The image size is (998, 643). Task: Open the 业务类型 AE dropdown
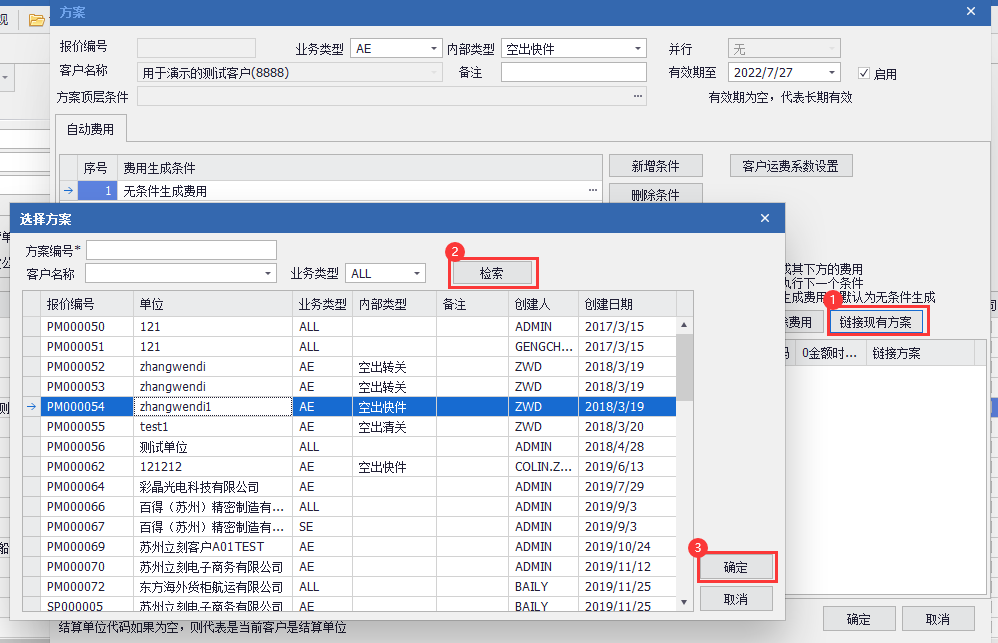434,48
